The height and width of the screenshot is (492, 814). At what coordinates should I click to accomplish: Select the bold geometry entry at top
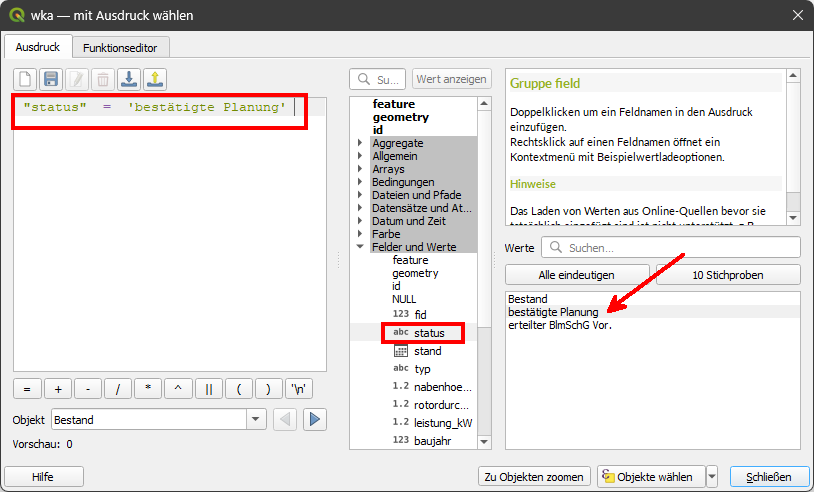coord(400,117)
